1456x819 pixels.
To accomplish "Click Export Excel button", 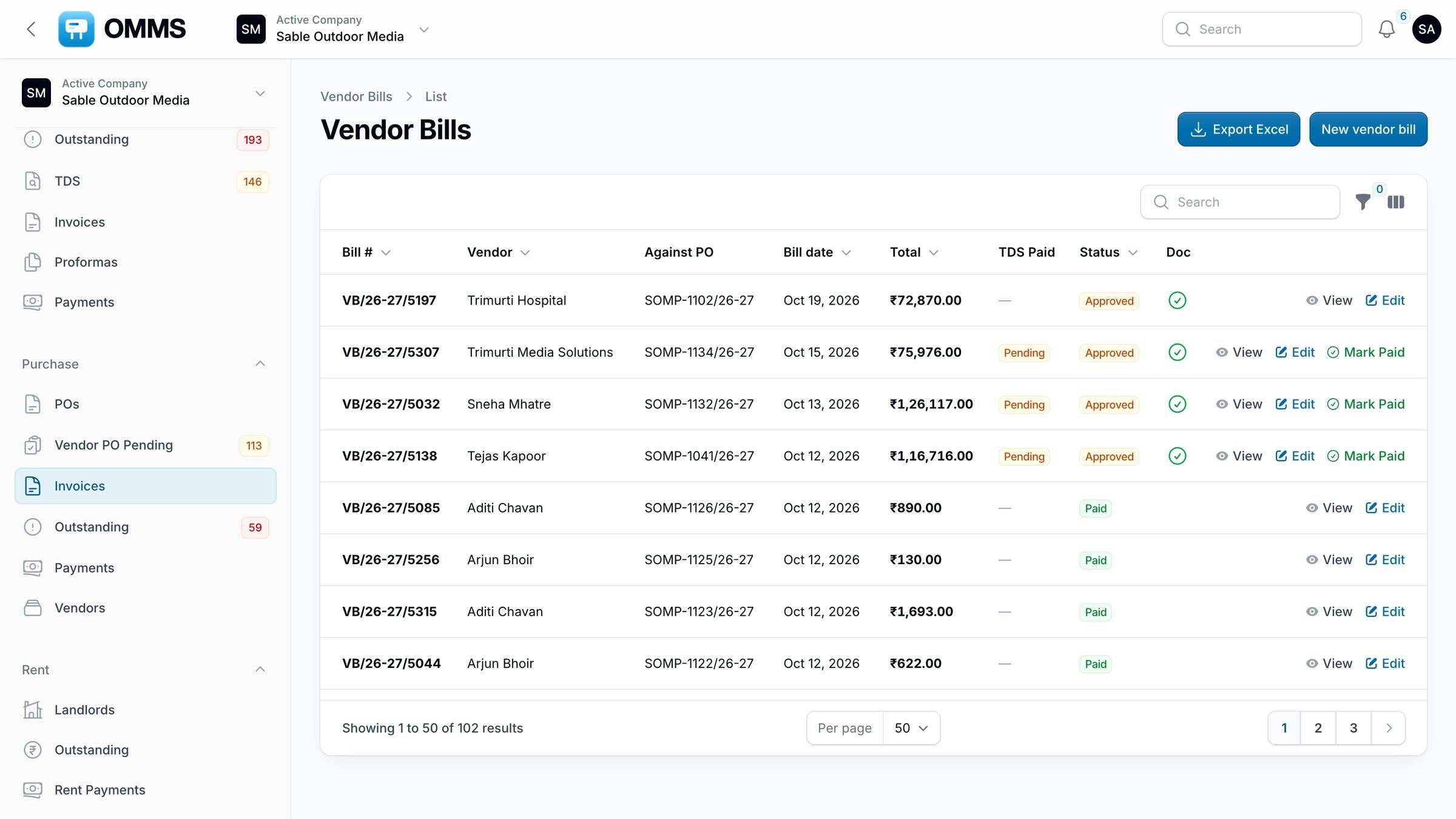I will click(1239, 129).
